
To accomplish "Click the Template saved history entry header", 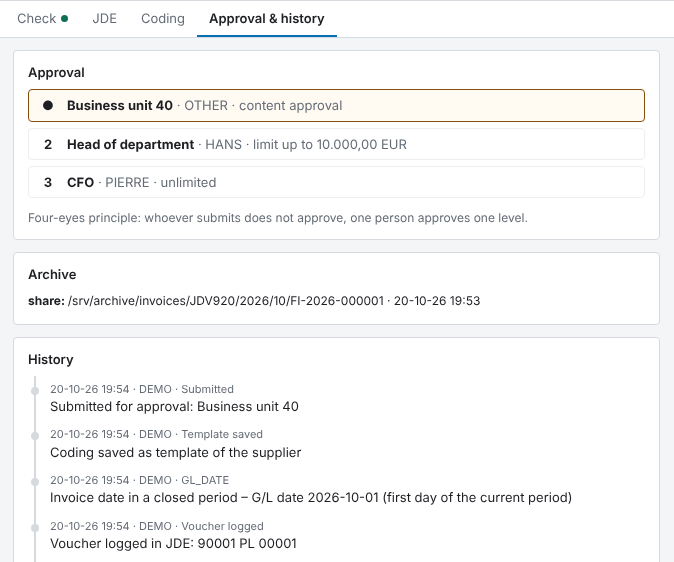I will click(156, 434).
